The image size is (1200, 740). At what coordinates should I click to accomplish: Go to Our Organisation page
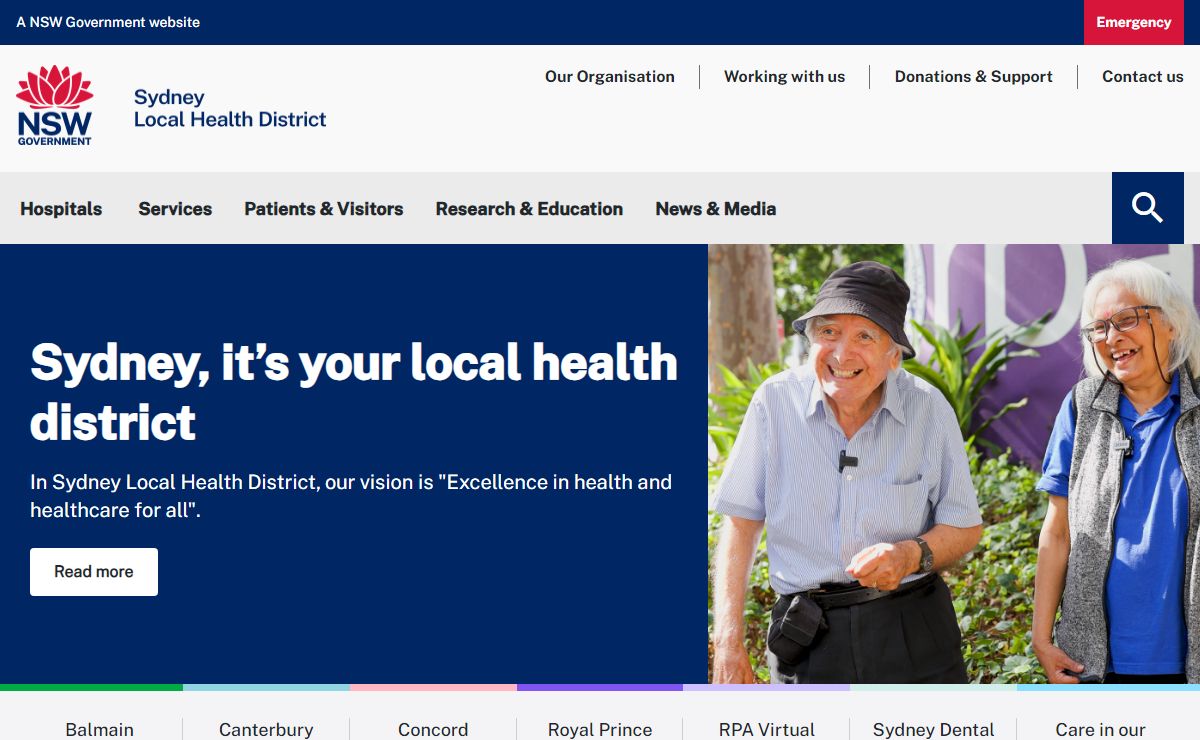(x=610, y=77)
